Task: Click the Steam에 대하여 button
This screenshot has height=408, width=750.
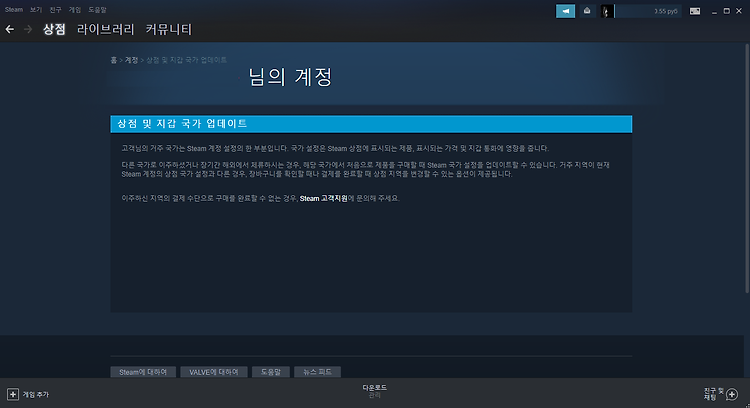Action: tap(143, 372)
